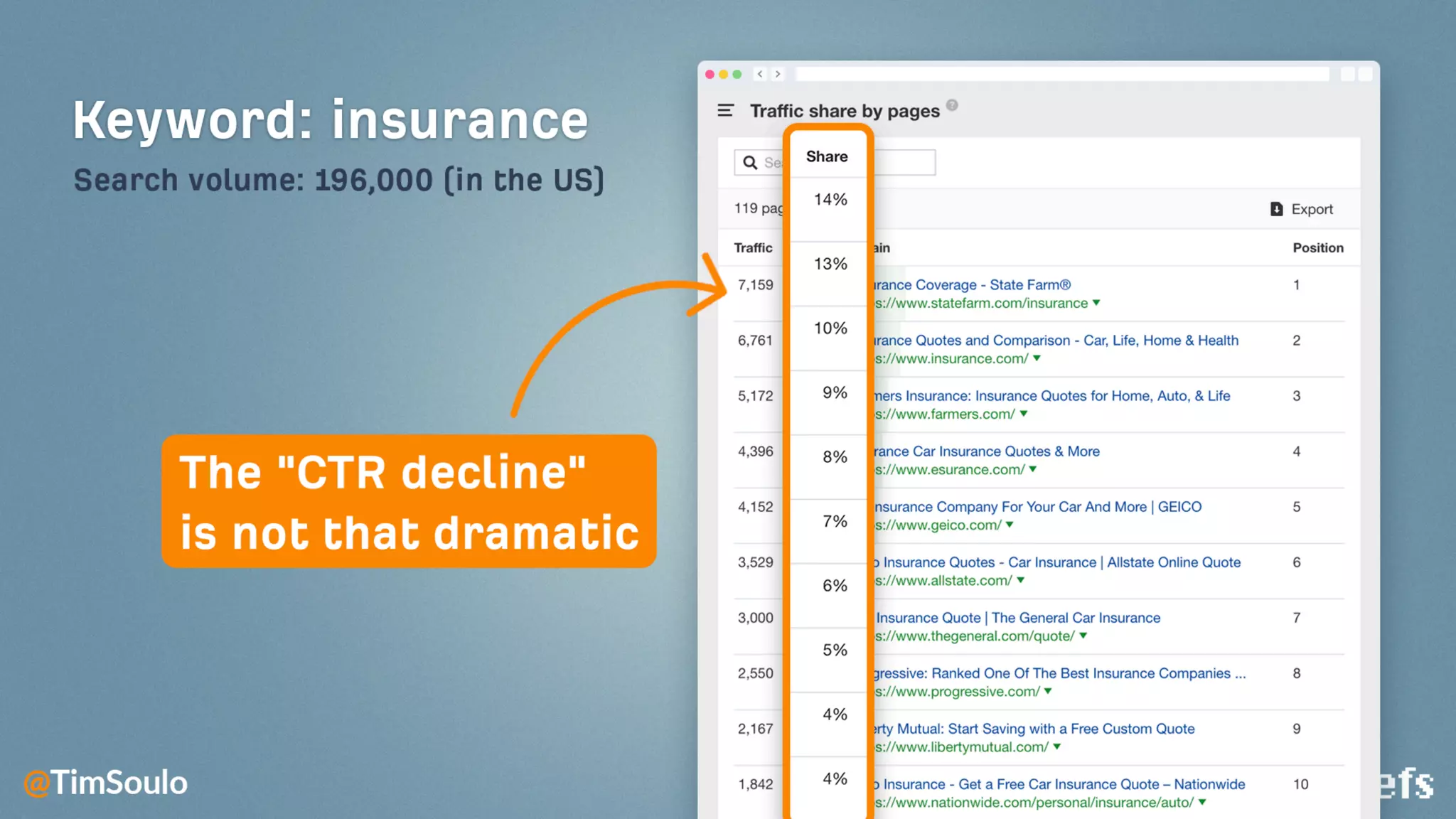Click the search magnifier icon
This screenshot has height=819, width=1456.
750,163
